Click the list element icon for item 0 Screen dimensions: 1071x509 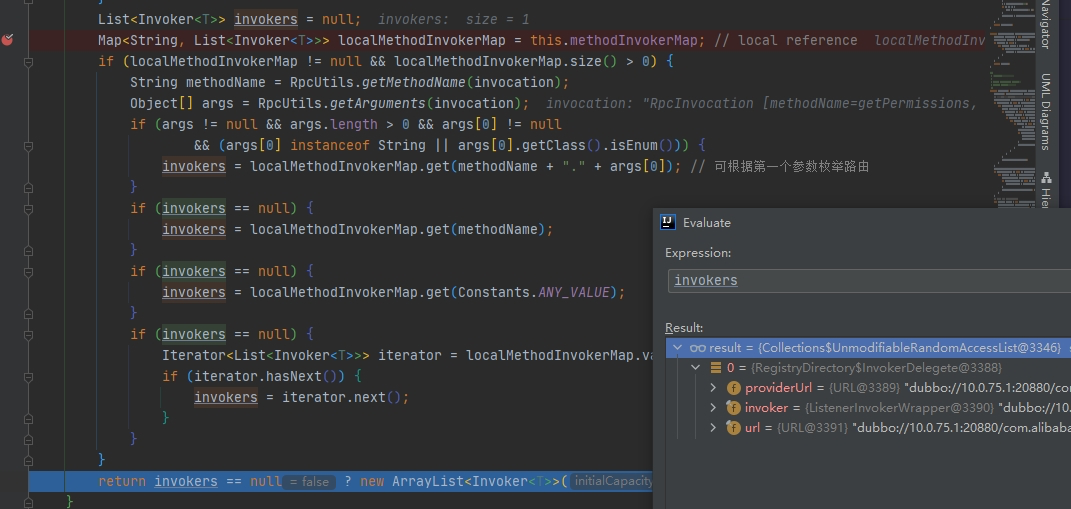716,368
